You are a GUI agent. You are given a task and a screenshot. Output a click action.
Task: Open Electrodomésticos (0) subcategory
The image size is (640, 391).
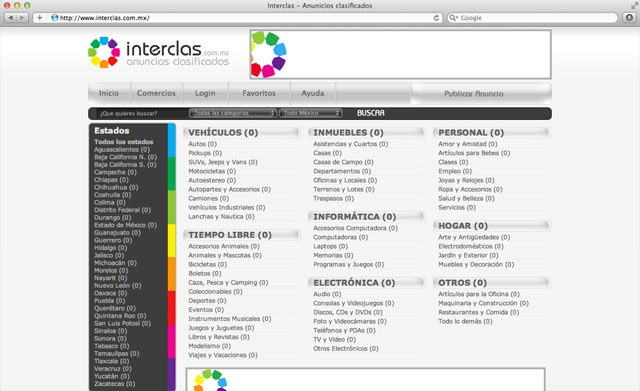coord(471,246)
